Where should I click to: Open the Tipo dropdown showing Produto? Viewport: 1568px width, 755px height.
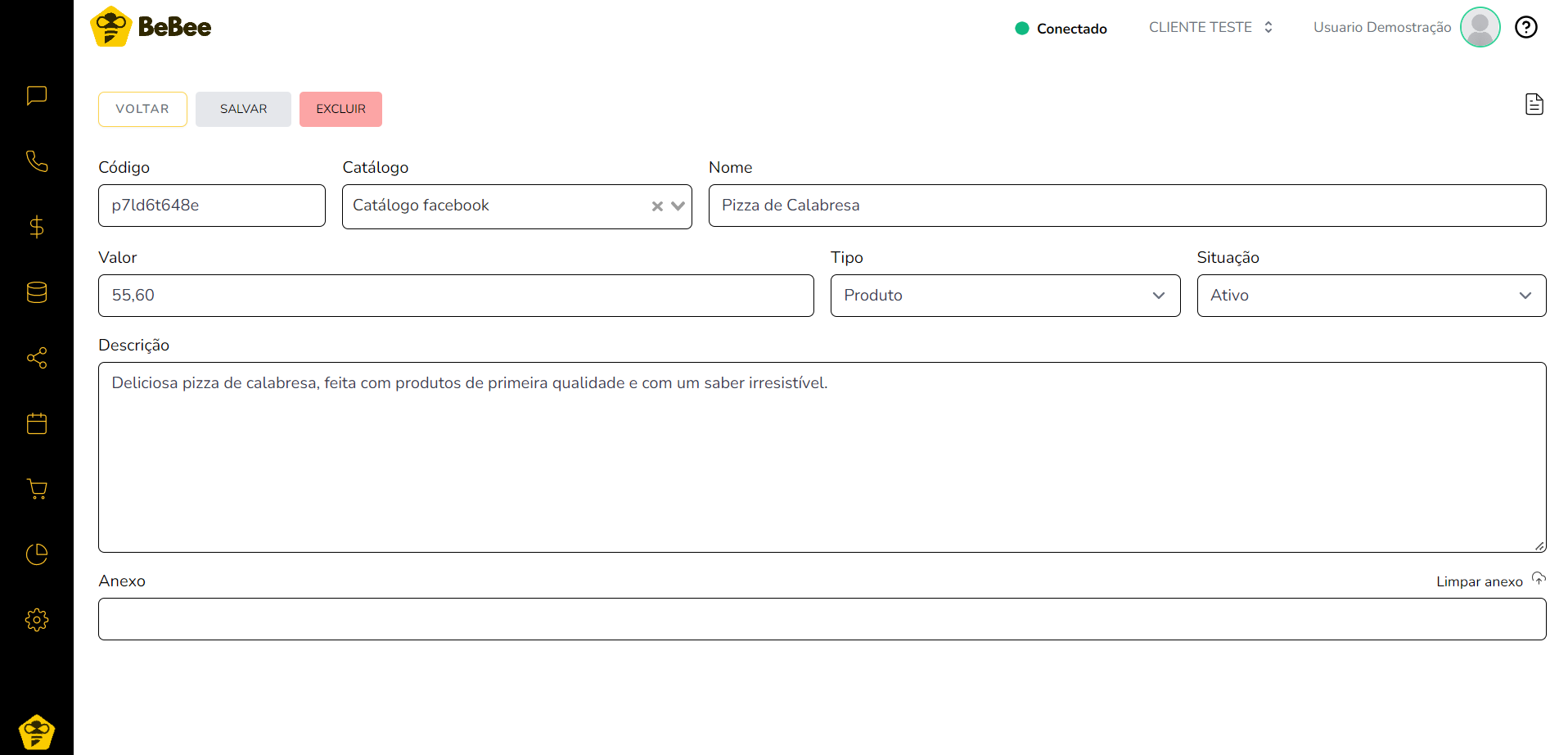[1004, 296]
